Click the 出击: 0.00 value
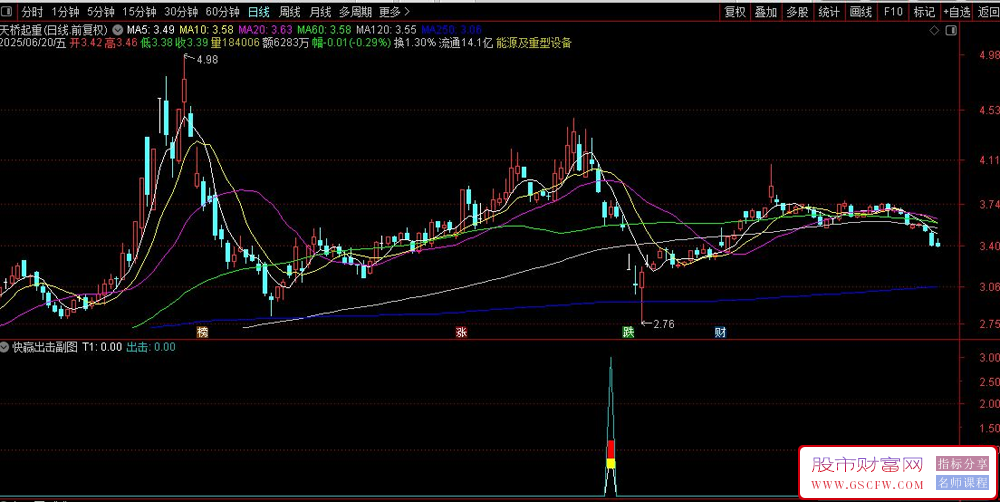Screen dimensions: 1000x502 [151, 347]
